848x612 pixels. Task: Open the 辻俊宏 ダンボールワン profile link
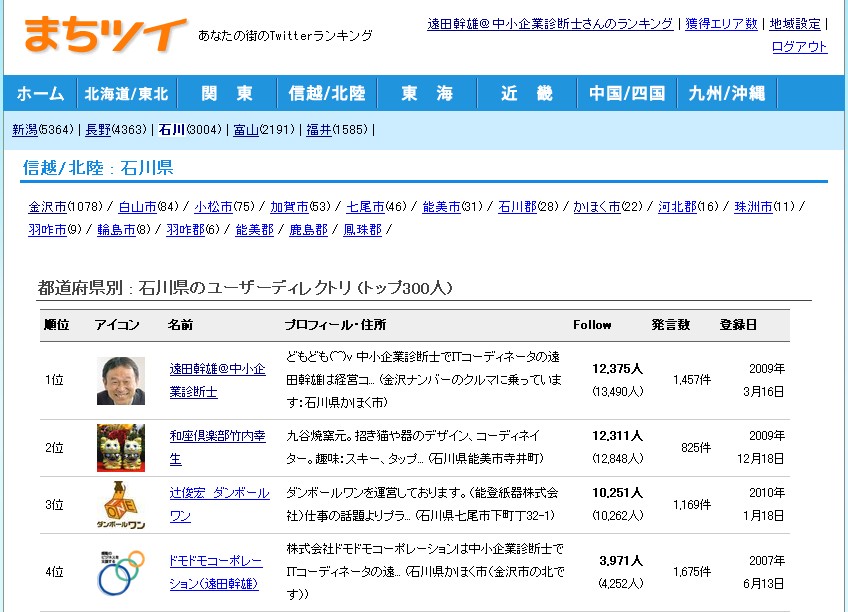coord(220,504)
